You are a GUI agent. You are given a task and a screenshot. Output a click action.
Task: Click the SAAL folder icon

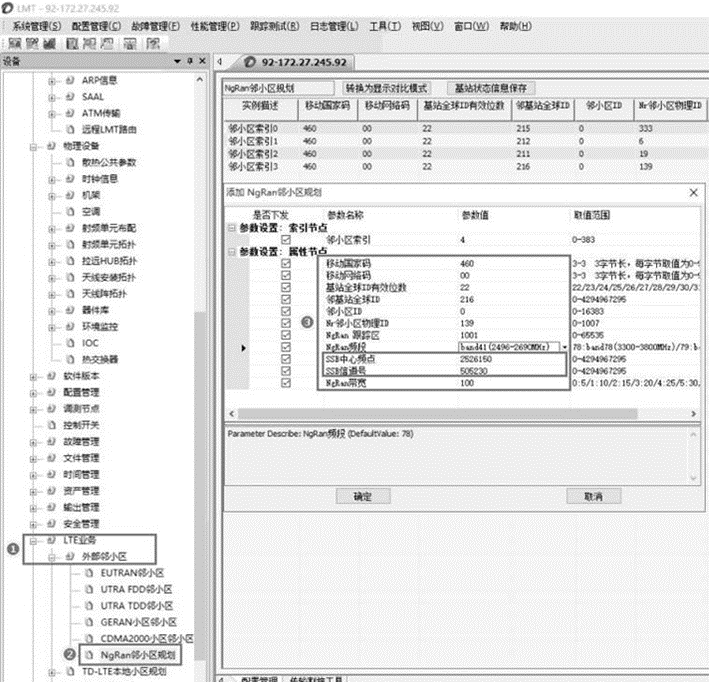click(x=70, y=97)
